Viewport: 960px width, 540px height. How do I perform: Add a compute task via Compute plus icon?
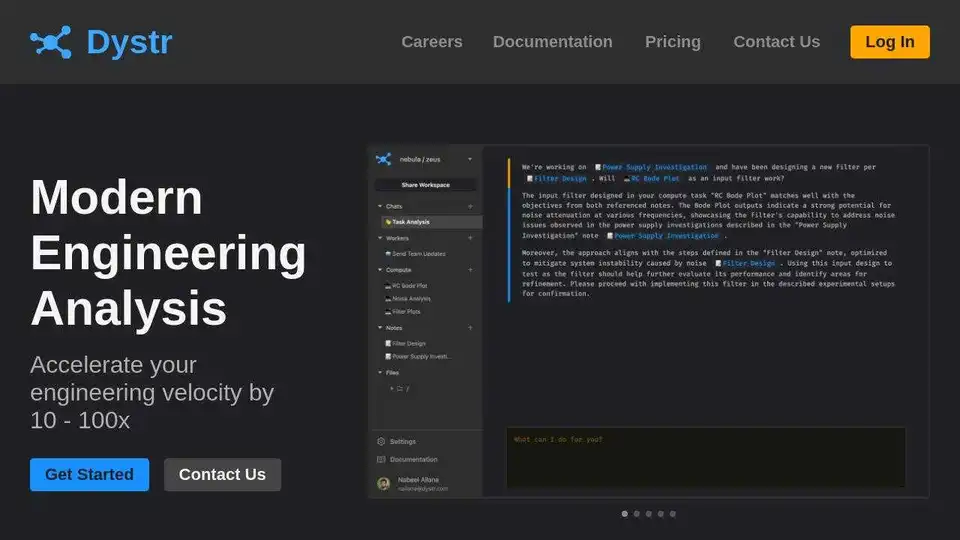click(470, 270)
